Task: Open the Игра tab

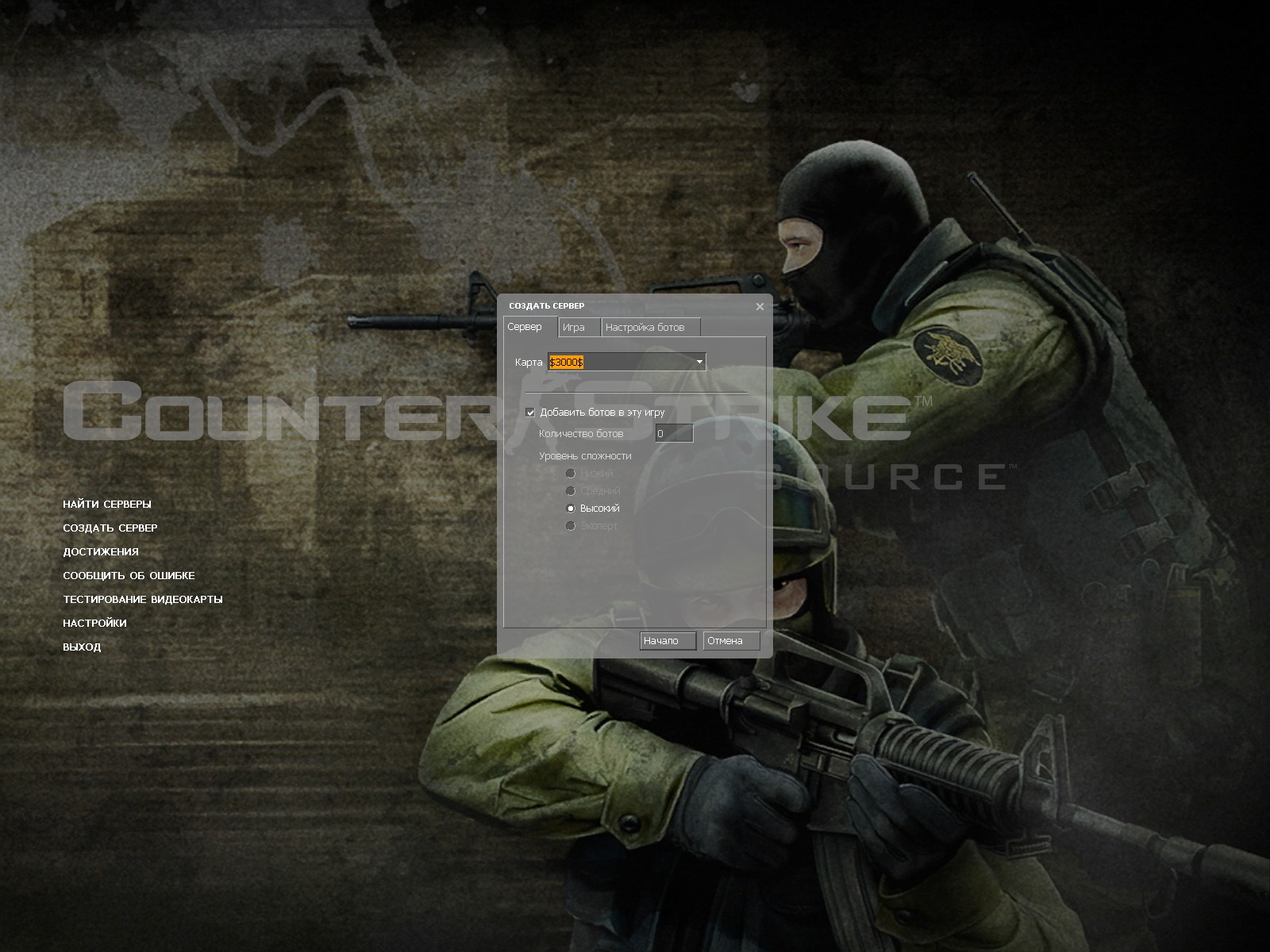Action: pos(579,328)
